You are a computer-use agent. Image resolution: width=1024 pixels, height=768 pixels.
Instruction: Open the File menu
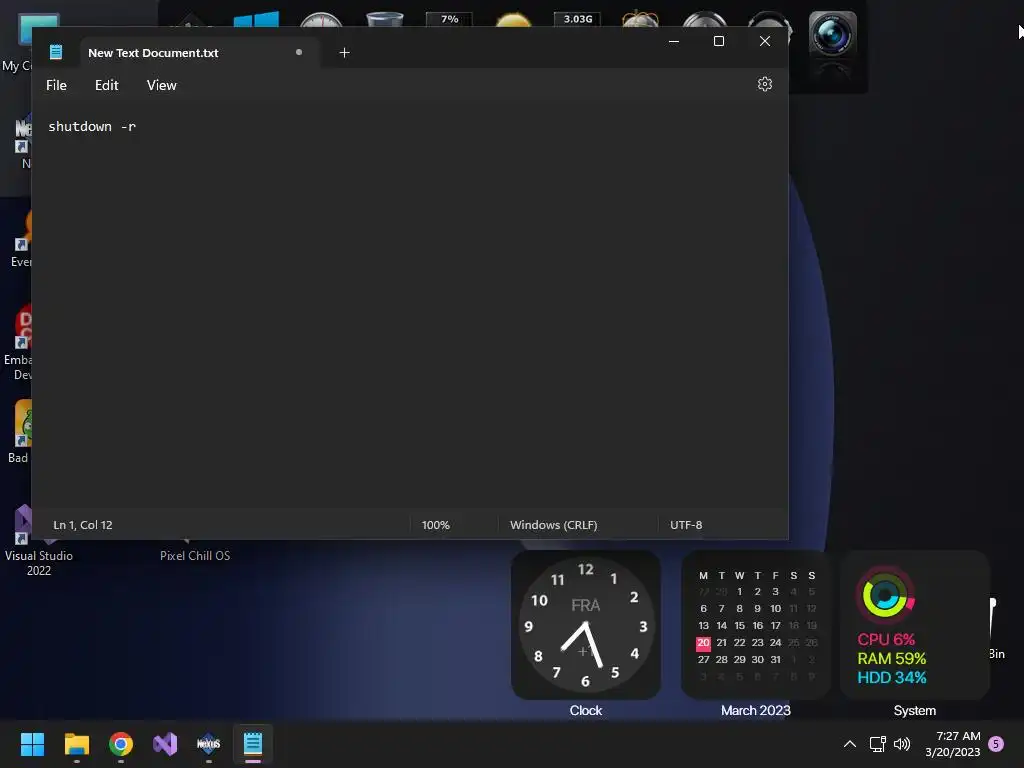click(x=56, y=86)
